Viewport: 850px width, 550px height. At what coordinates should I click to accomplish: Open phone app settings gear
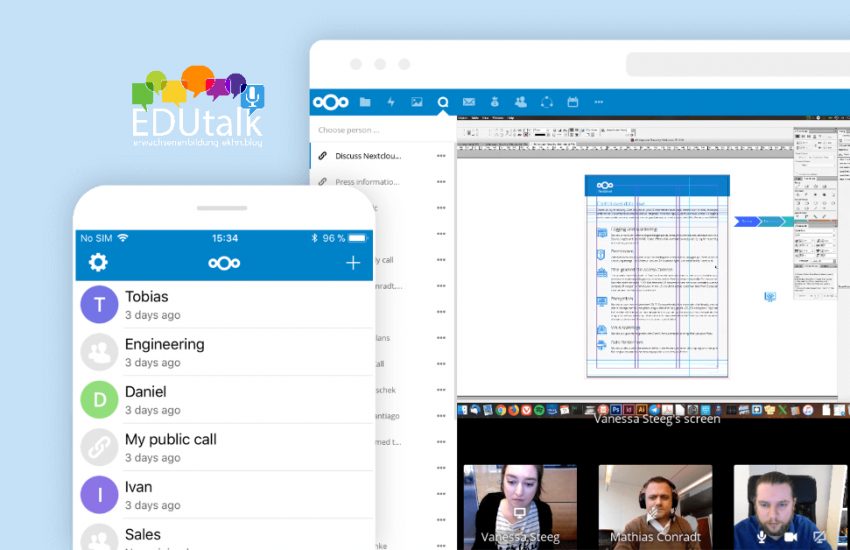click(98, 262)
